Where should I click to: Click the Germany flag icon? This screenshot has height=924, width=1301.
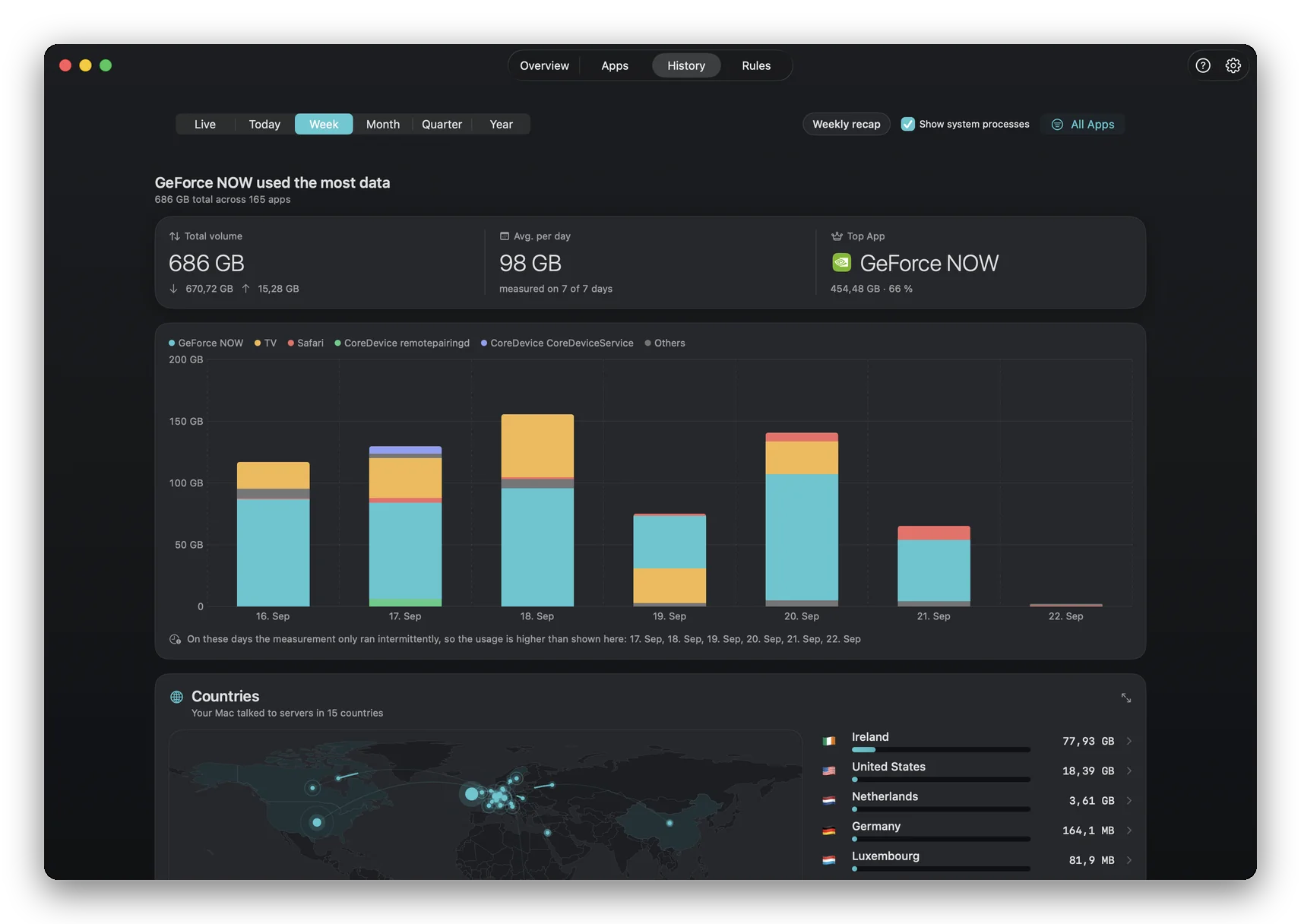(829, 831)
